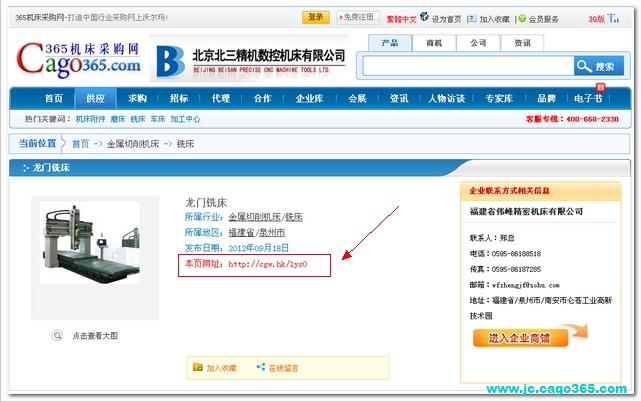Click the phone number 0595-86188518
Viewport: 641px width, 402px height.
(x=516, y=254)
